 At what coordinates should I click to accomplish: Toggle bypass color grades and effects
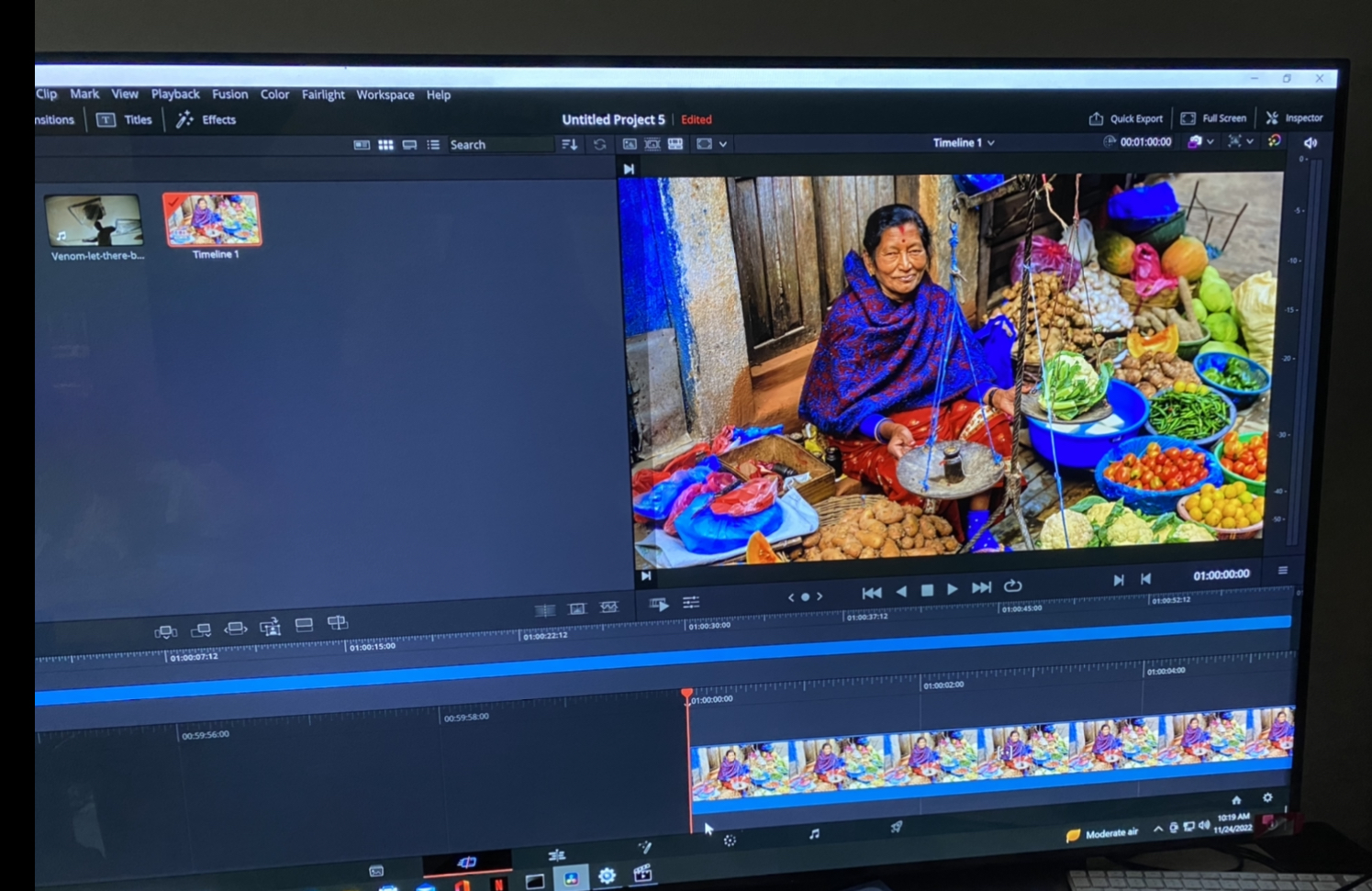coord(1274,141)
